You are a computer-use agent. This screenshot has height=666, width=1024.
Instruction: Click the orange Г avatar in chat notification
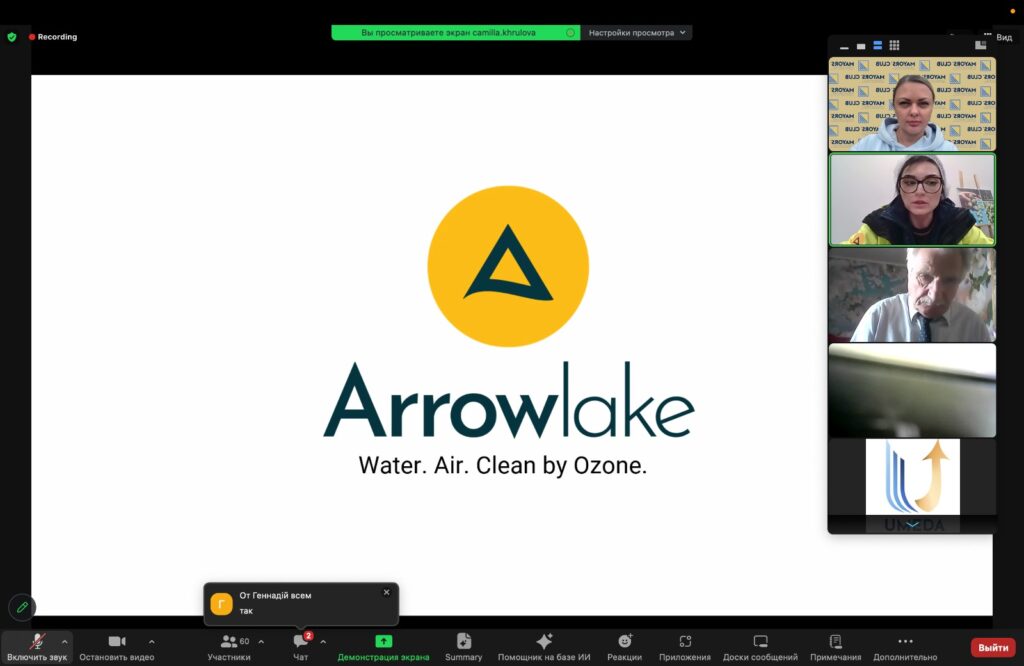click(x=221, y=604)
